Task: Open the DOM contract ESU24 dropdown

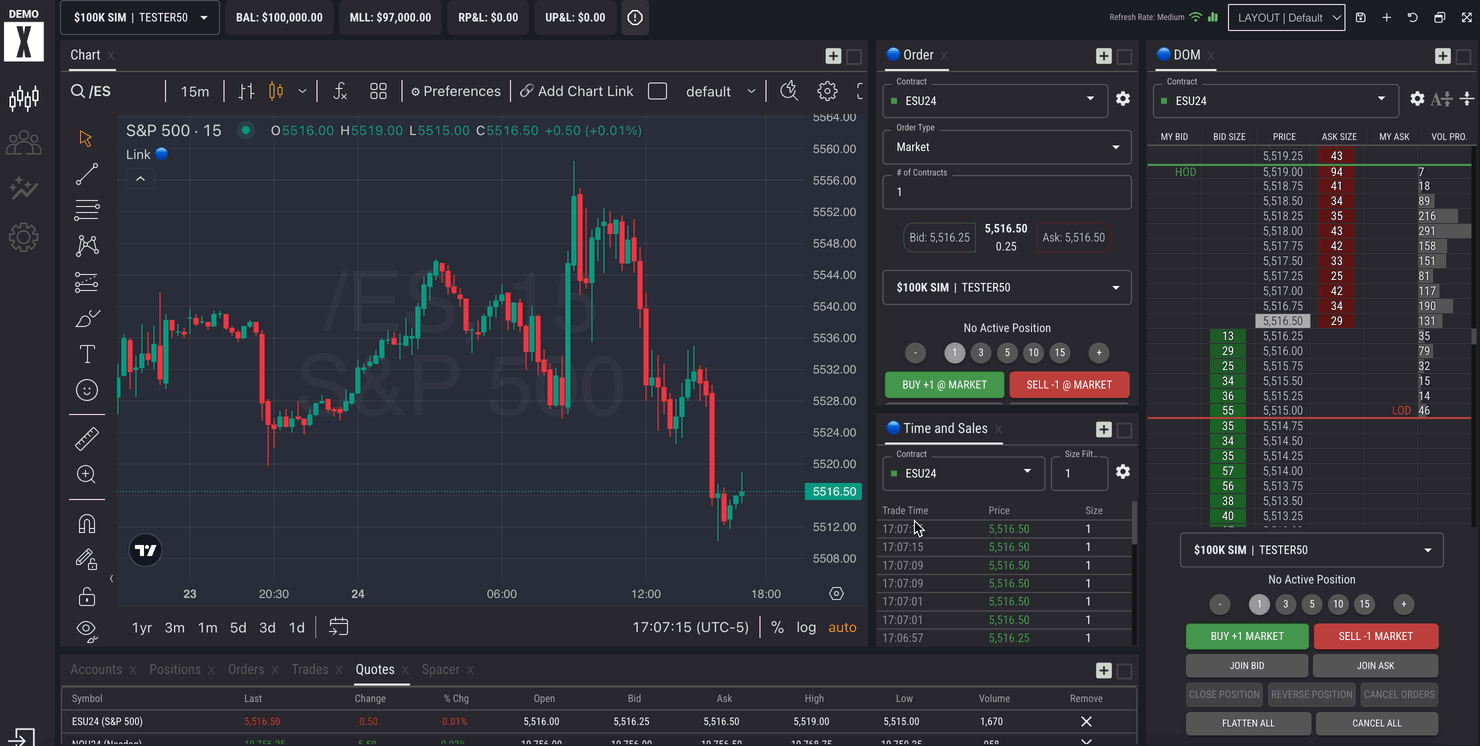Action: point(1275,100)
